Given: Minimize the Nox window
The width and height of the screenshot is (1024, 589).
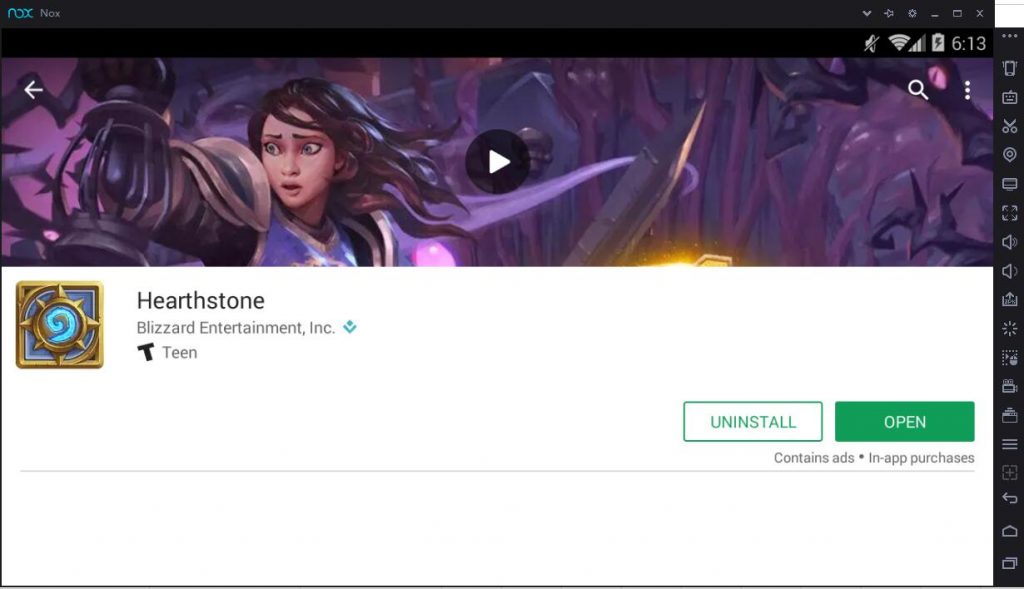Looking at the screenshot, I should (x=935, y=14).
